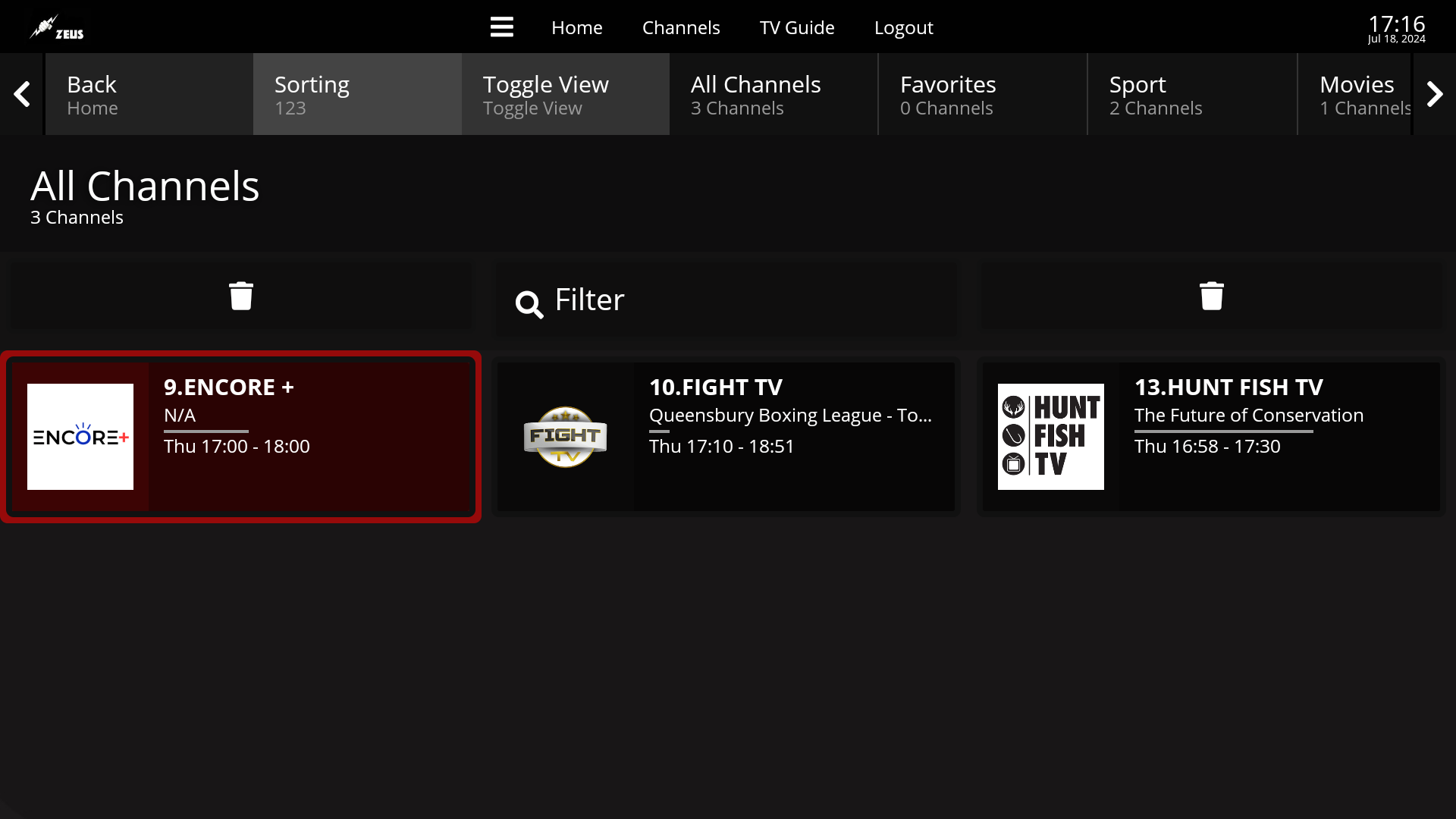Image resolution: width=1456 pixels, height=819 pixels.
Task: Open the Sorting 123 option
Action: (357, 94)
